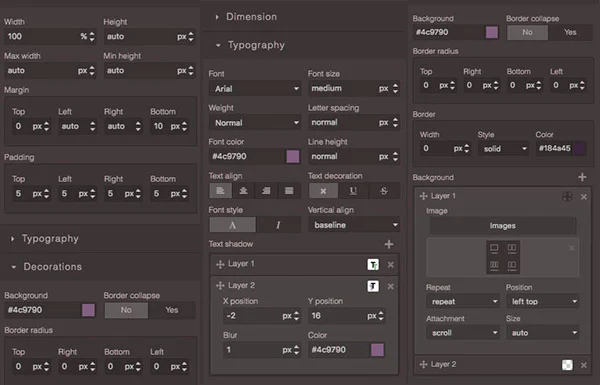Click left panel Background color swatch
The width and height of the screenshot is (600, 385).
click(88, 310)
